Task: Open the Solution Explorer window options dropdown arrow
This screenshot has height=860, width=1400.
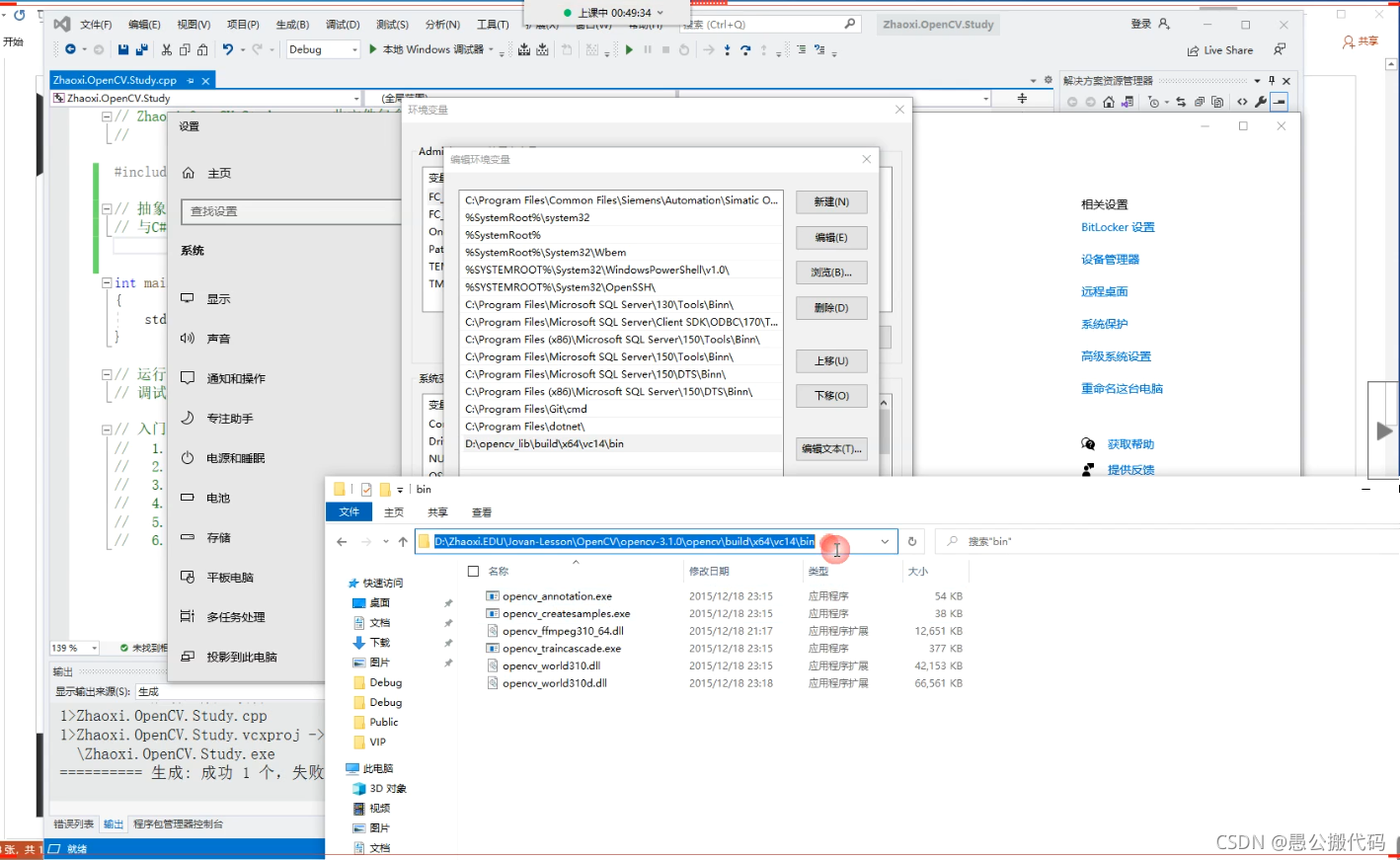Action: click(x=1257, y=81)
